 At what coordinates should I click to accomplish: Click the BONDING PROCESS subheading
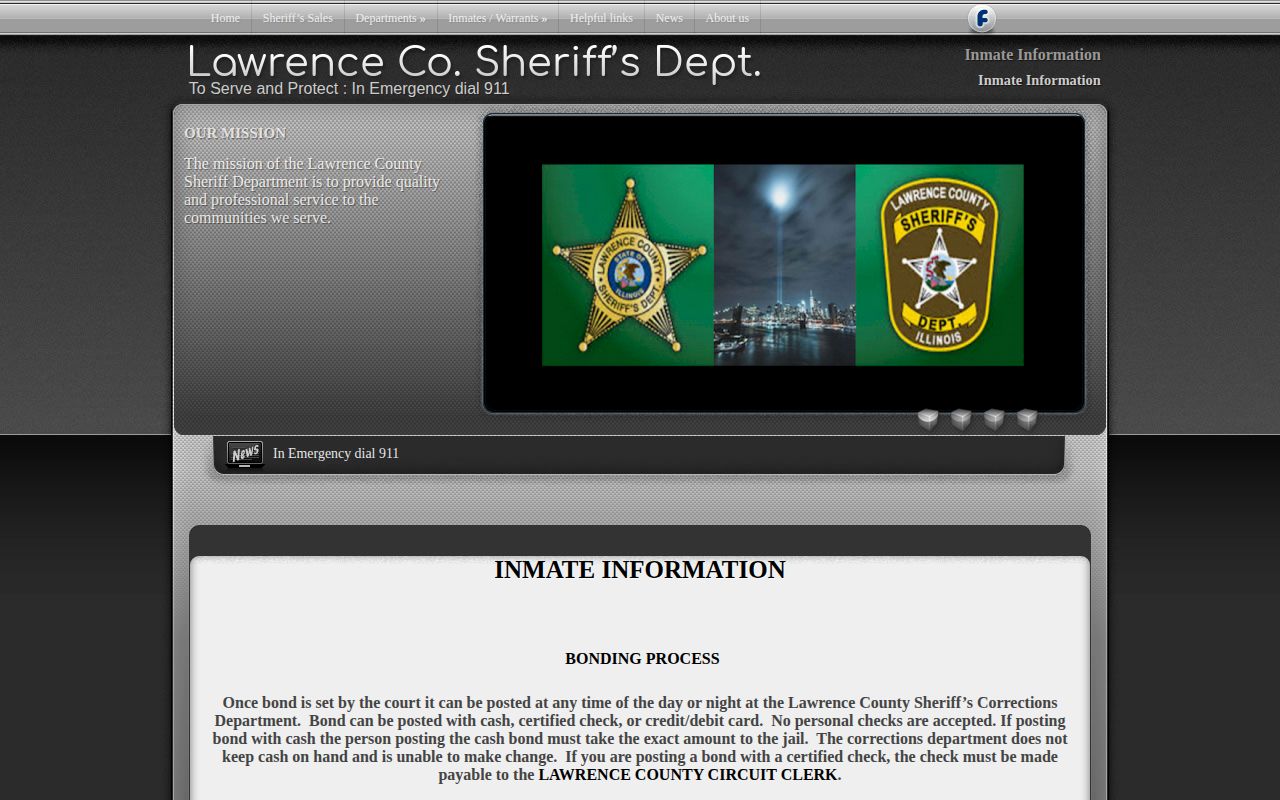point(642,659)
